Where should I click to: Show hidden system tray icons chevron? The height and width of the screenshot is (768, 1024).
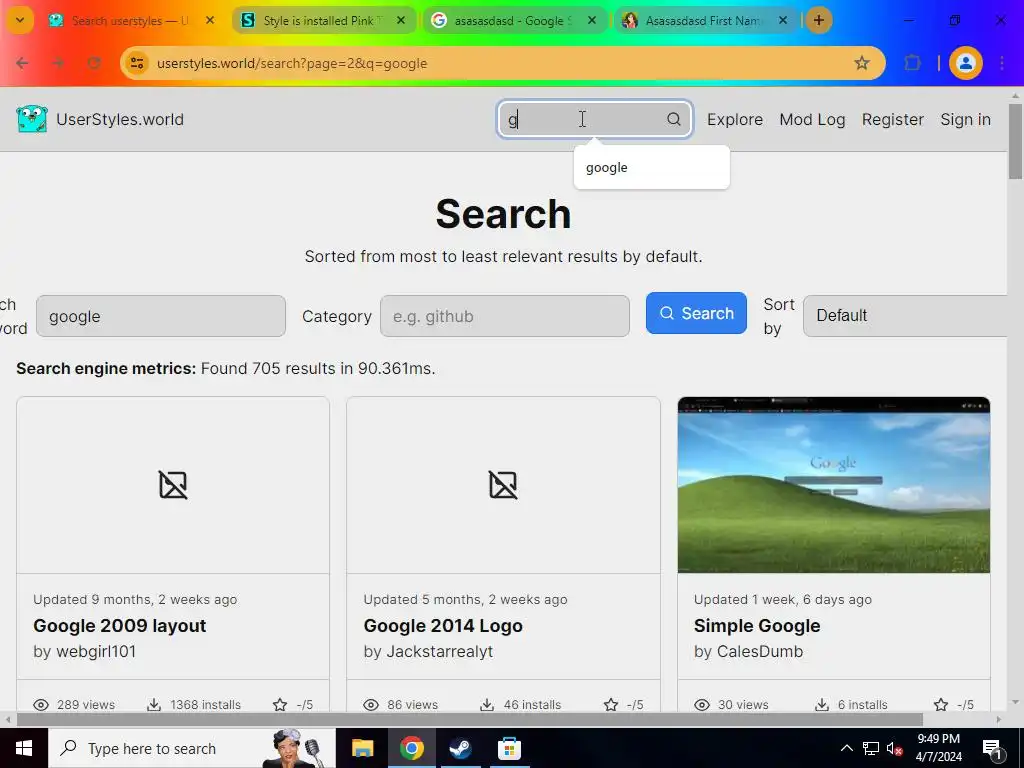click(846, 748)
